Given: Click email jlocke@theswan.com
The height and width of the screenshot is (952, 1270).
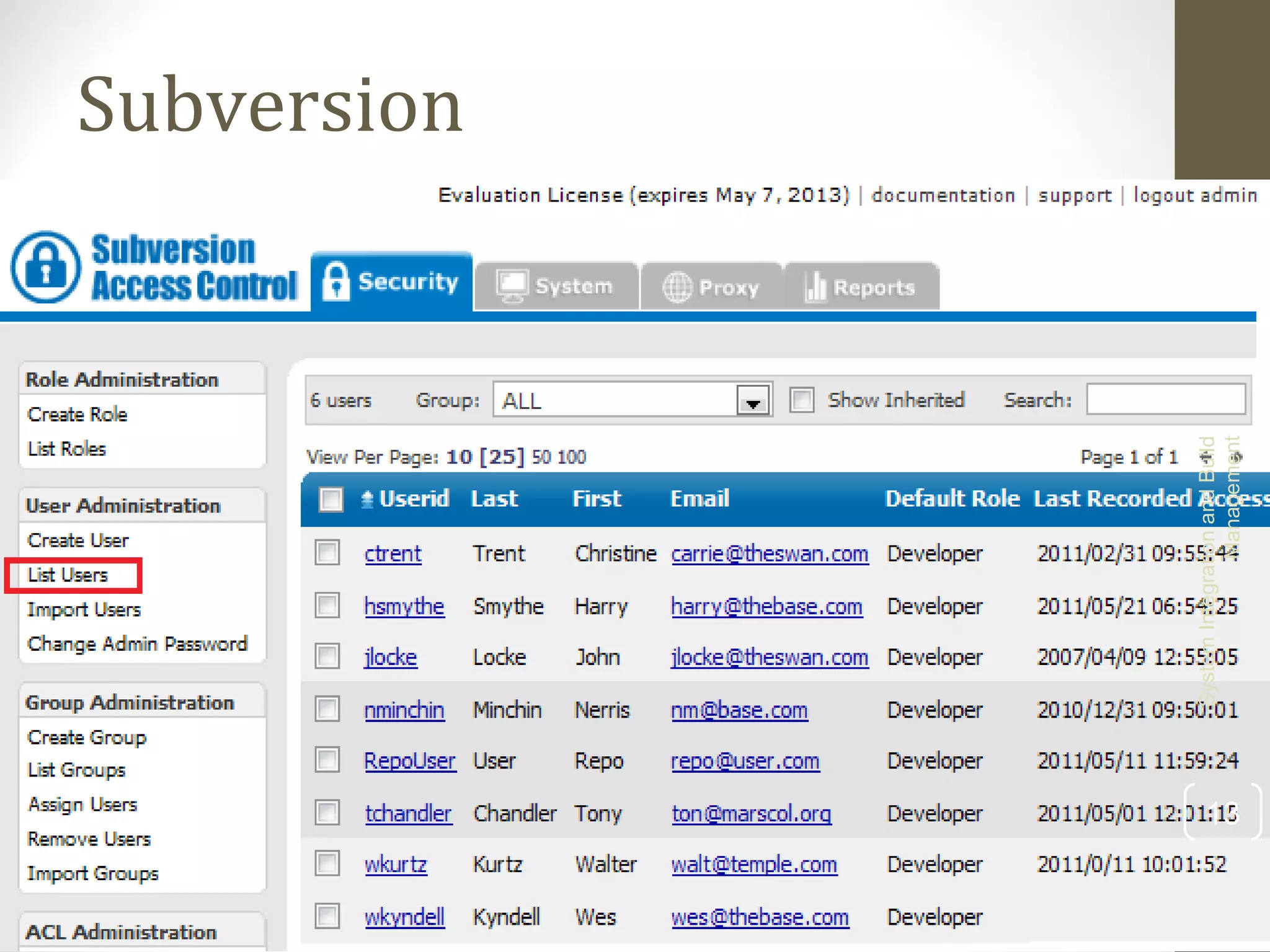Looking at the screenshot, I should (x=770, y=657).
